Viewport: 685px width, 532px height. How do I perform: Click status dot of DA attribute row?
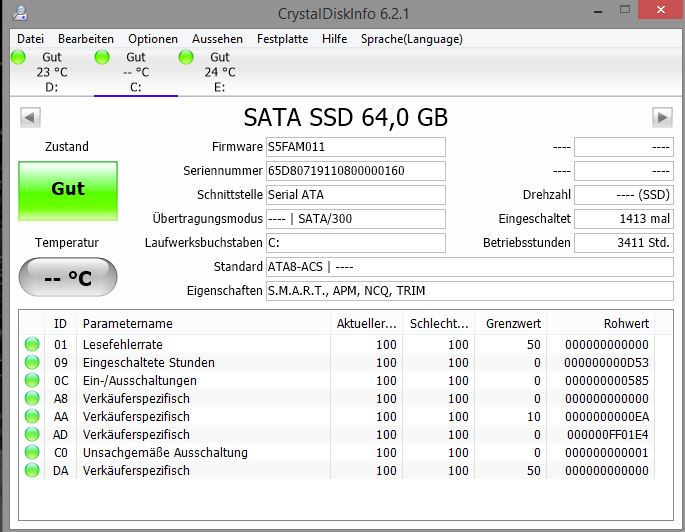[x=32, y=470]
